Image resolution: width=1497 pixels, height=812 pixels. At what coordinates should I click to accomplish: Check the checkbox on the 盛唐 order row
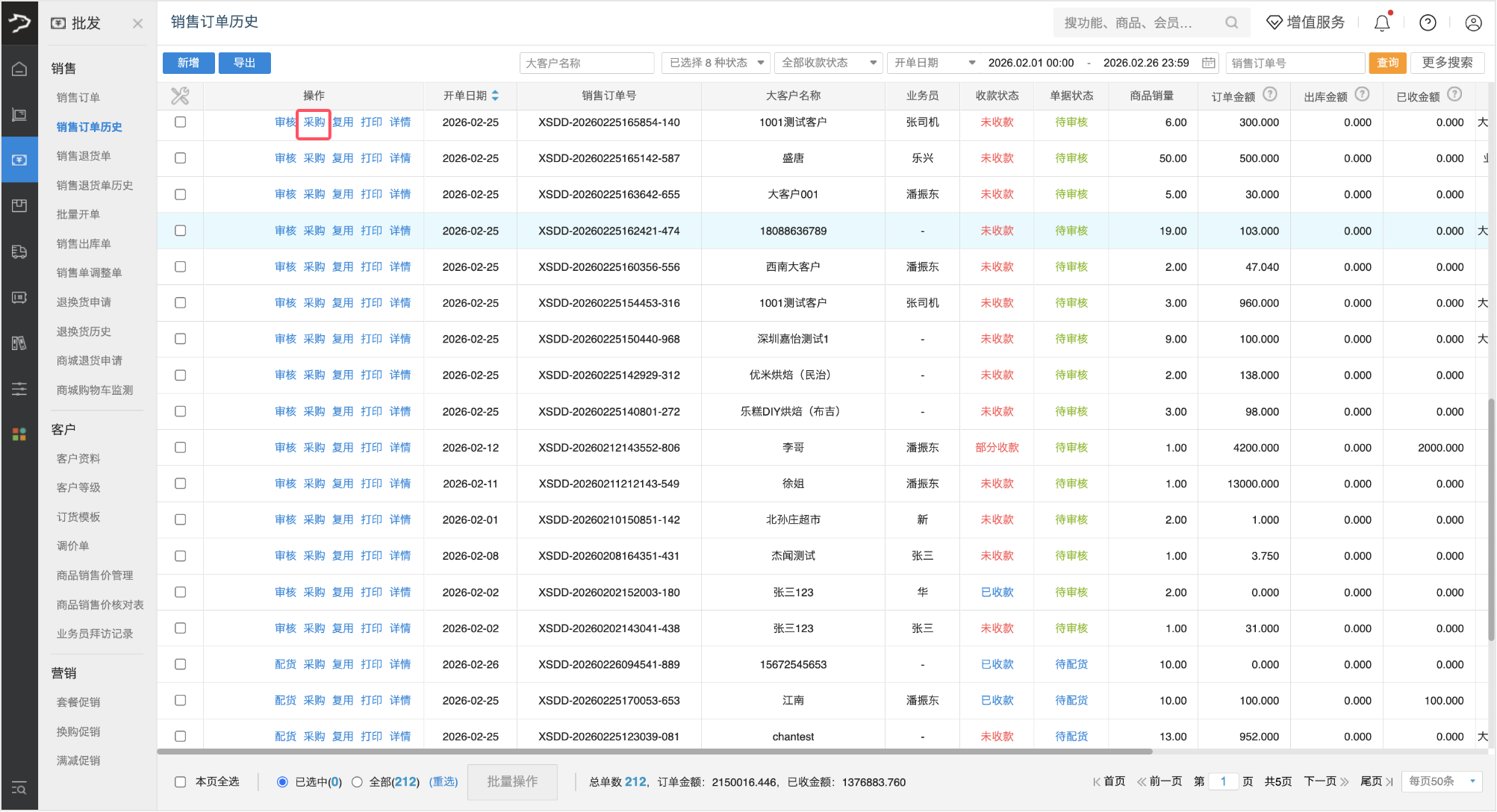tap(180, 158)
